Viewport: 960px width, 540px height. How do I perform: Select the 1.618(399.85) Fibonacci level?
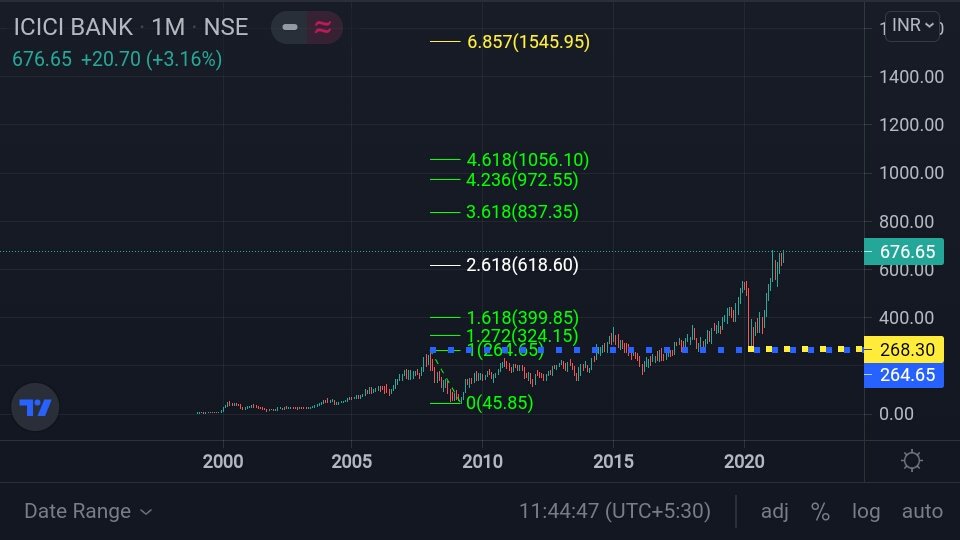(x=522, y=318)
